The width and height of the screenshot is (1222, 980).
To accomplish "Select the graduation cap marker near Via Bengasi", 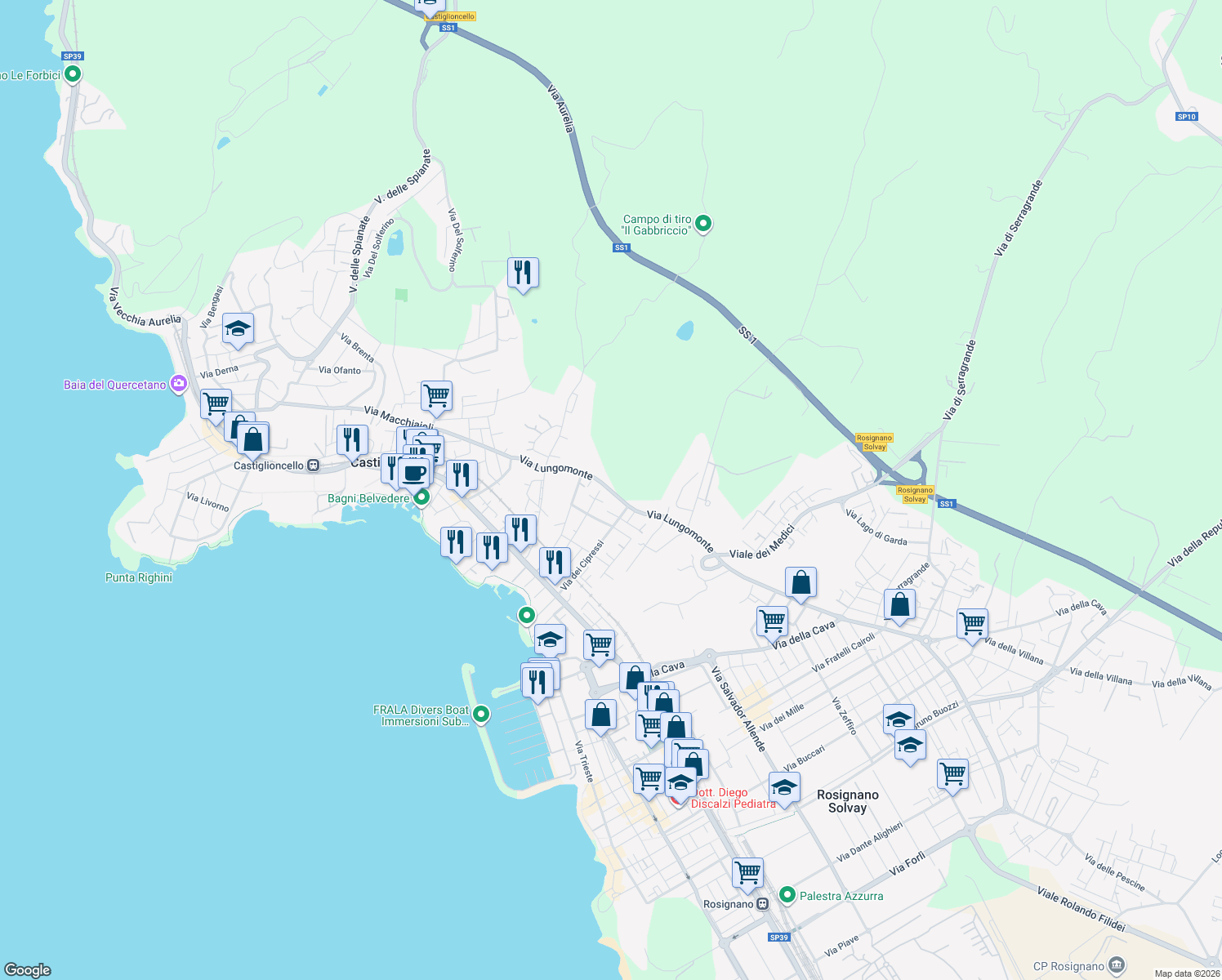I will point(238,328).
